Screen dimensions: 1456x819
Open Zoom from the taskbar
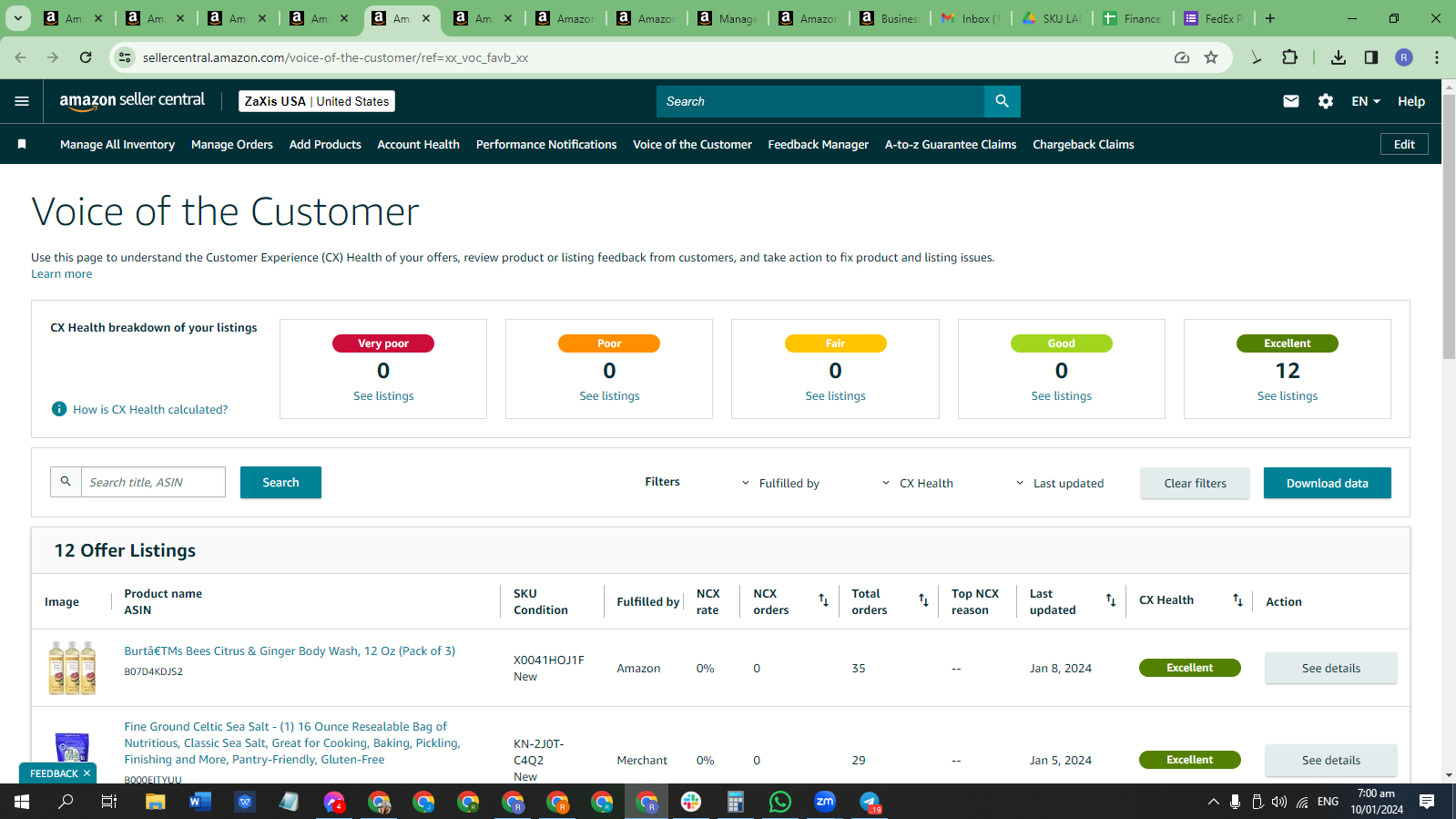(x=825, y=802)
